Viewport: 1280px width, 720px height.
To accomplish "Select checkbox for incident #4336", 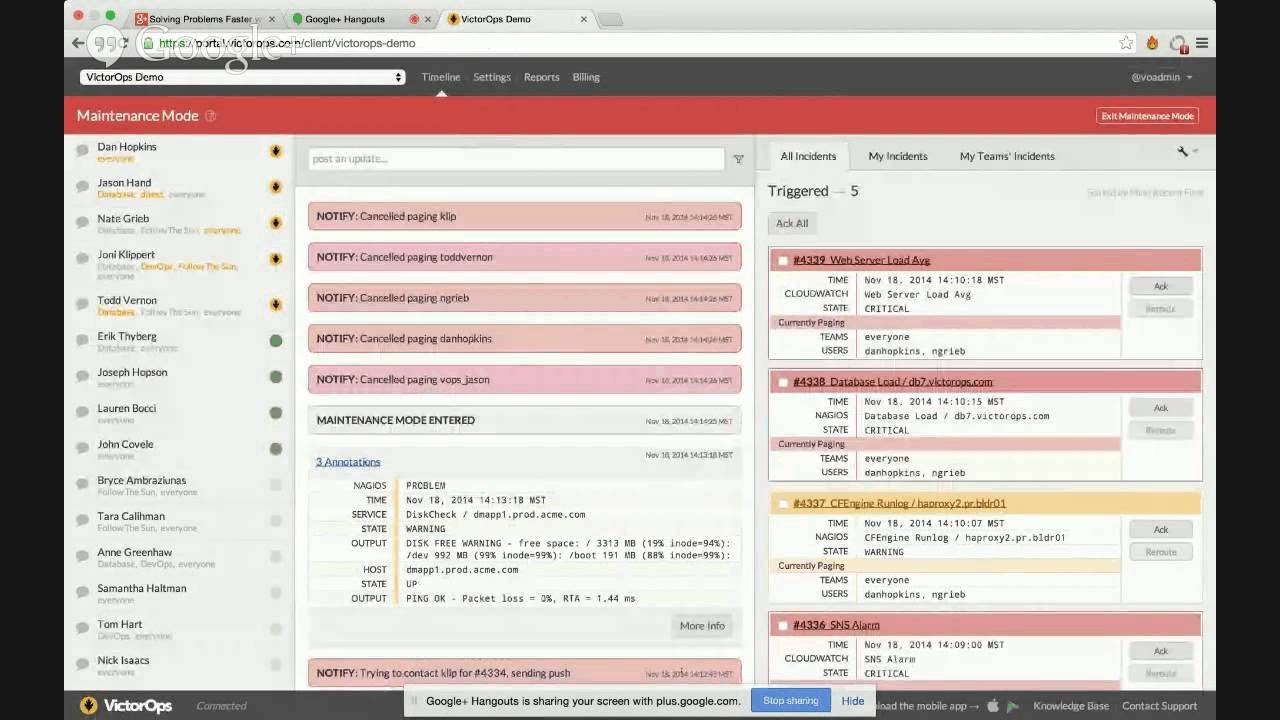I will (x=783, y=626).
